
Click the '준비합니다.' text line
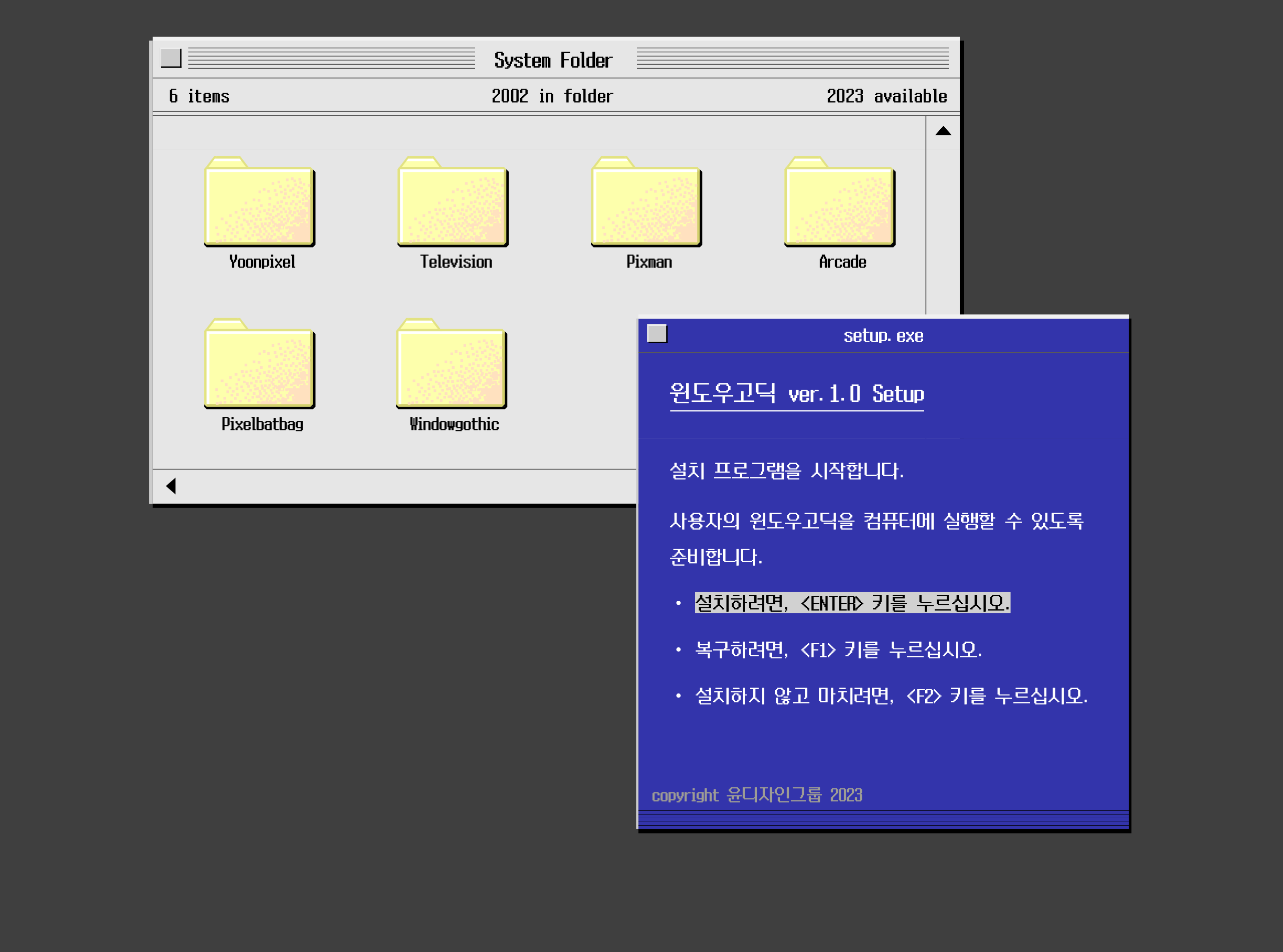point(716,557)
